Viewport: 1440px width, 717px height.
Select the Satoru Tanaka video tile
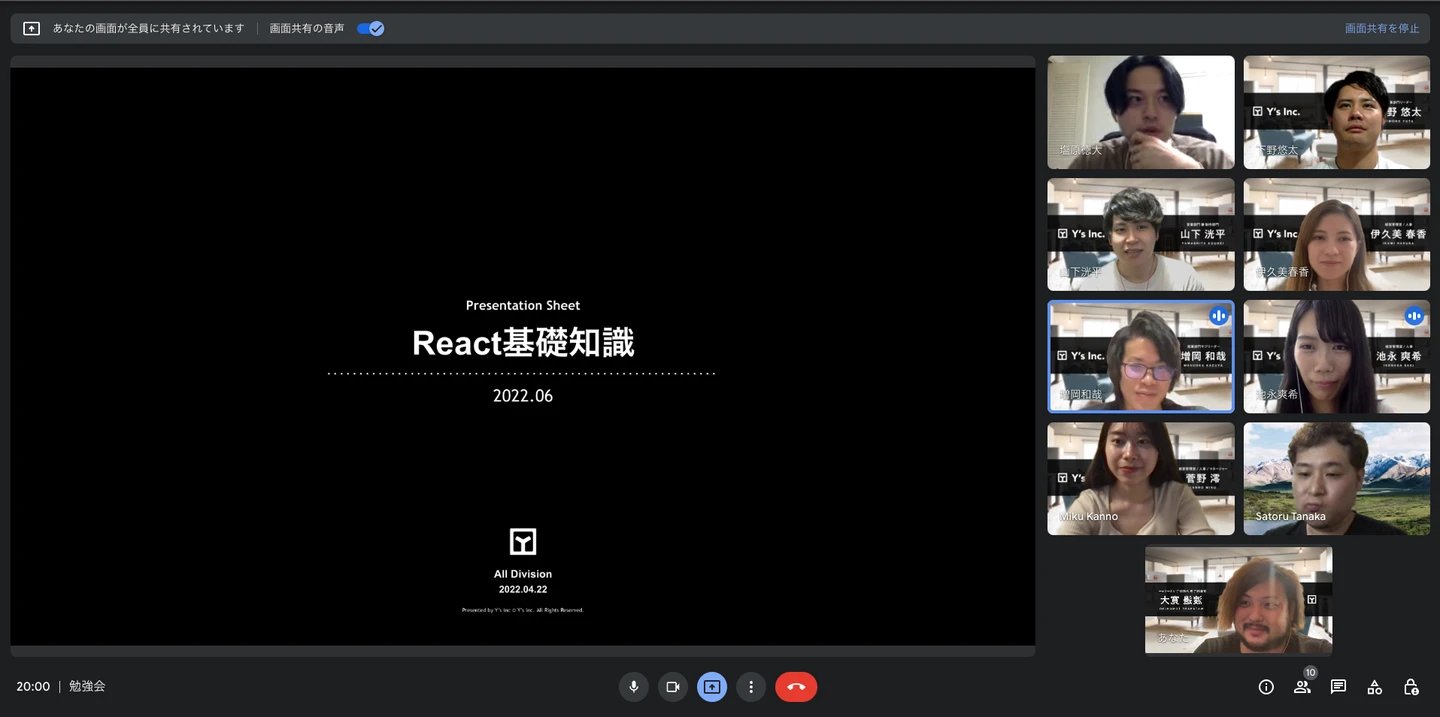click(x=1336, y=478)
